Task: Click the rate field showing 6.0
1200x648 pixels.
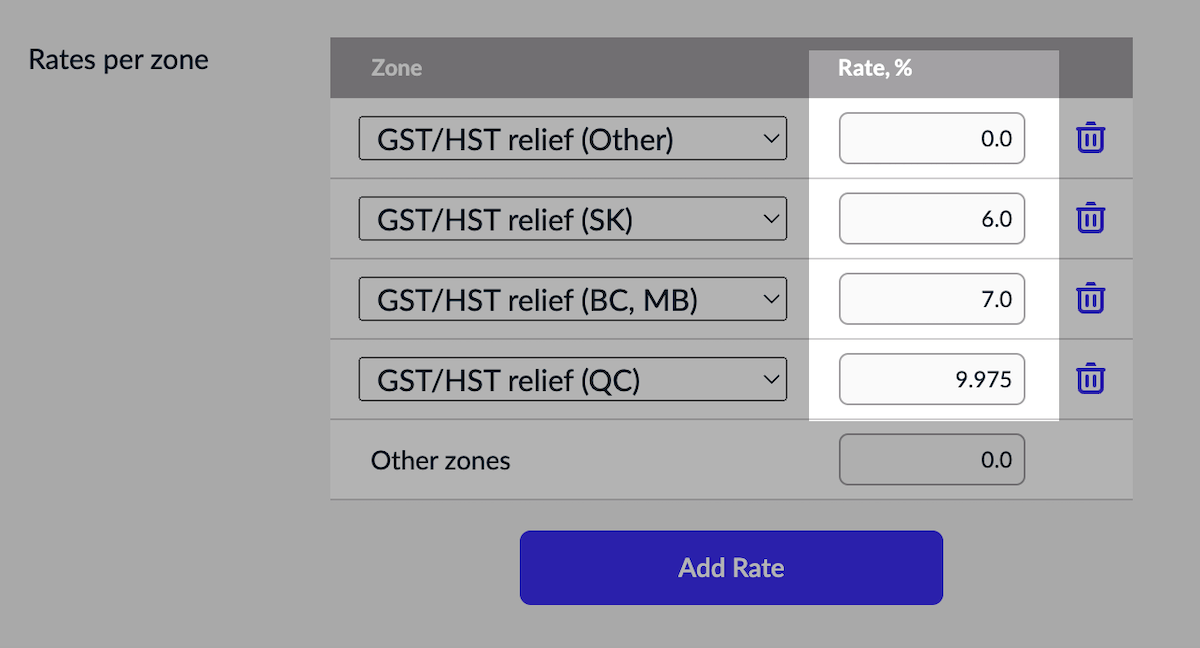Action: pos(931,218)
